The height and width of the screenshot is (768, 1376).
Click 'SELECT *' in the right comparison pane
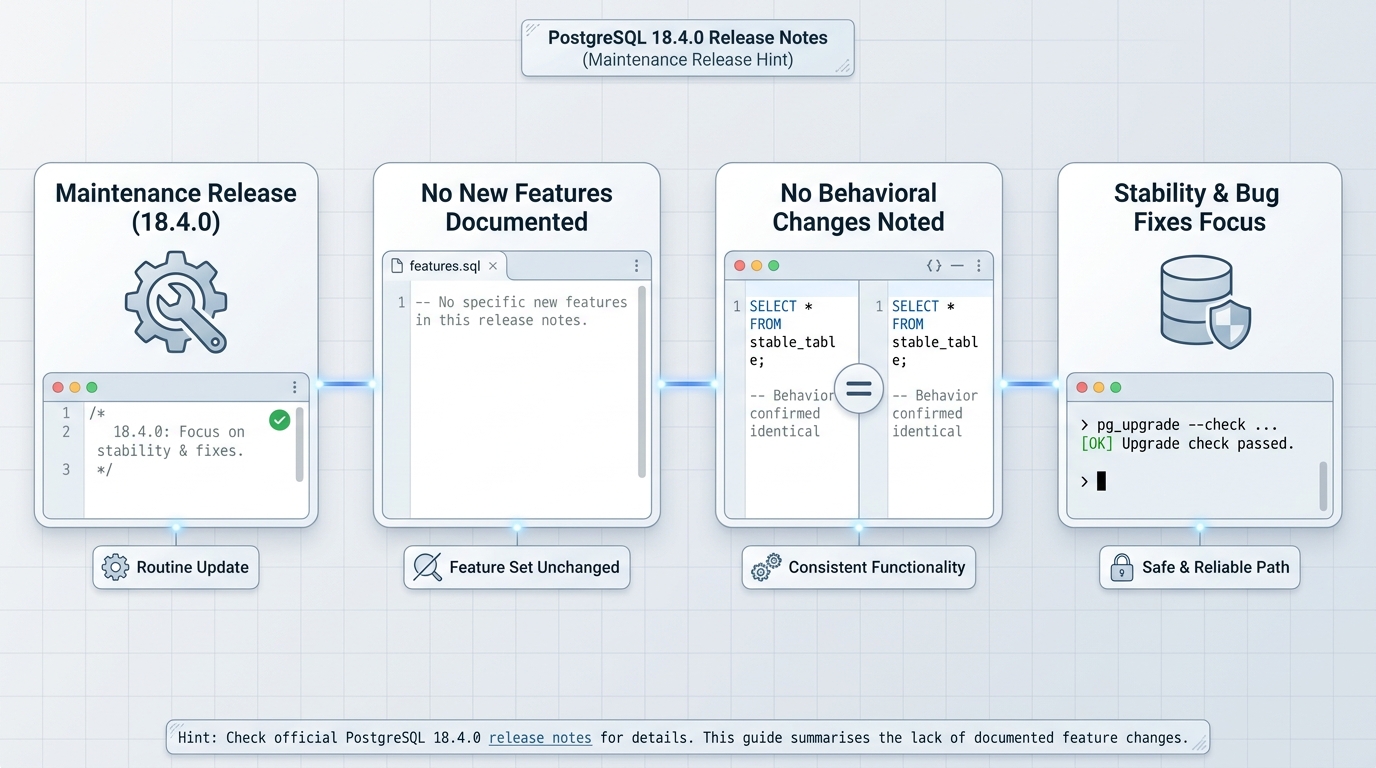pos(924,306)
